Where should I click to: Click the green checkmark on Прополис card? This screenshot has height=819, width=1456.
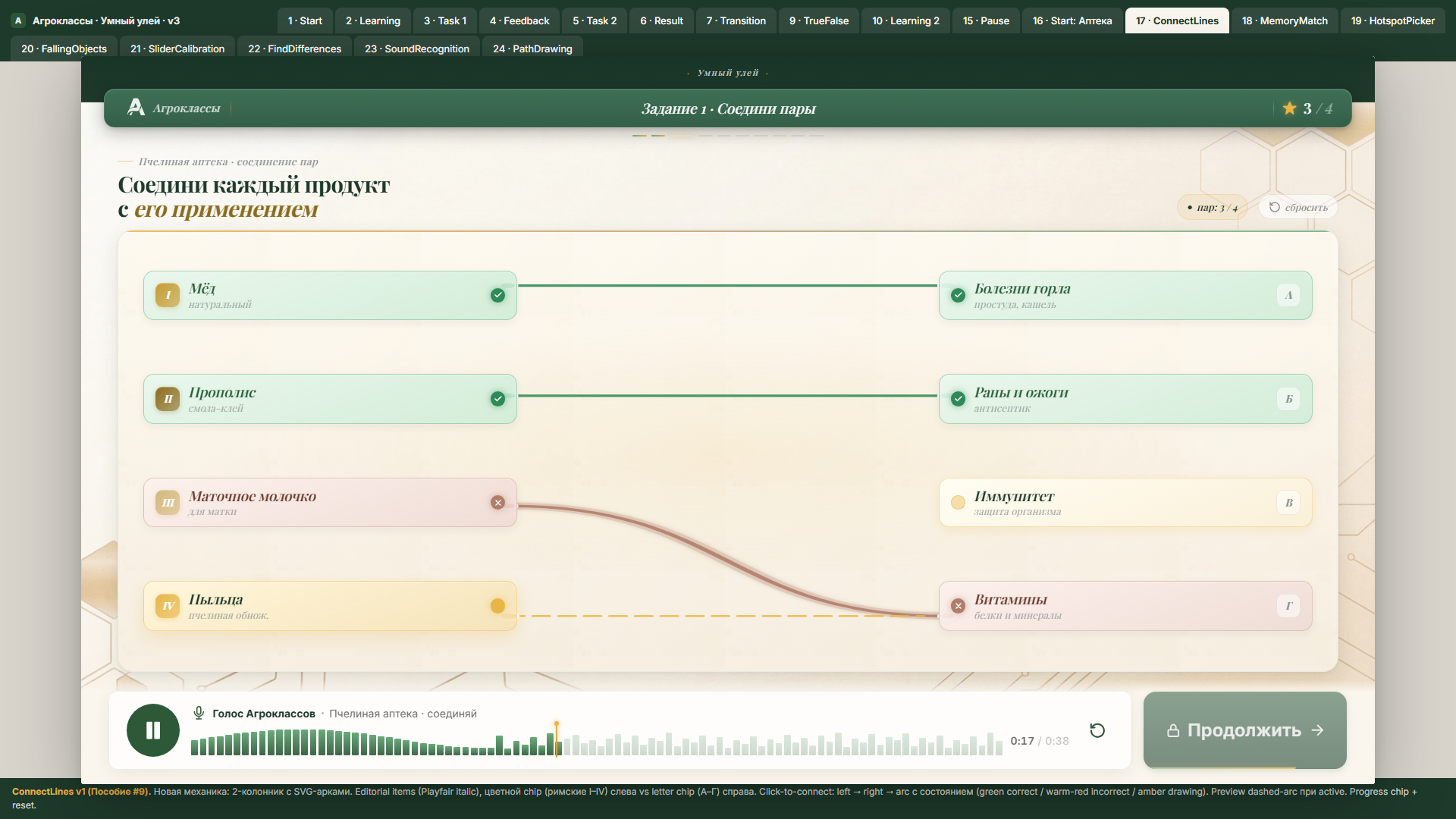coord(497,399)
